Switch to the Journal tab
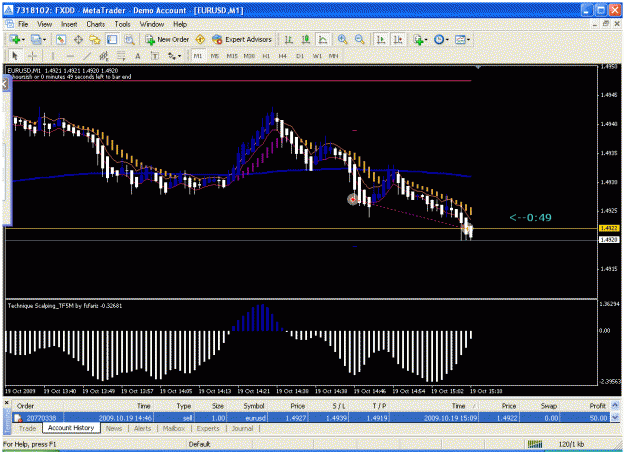 coord(242,428)
